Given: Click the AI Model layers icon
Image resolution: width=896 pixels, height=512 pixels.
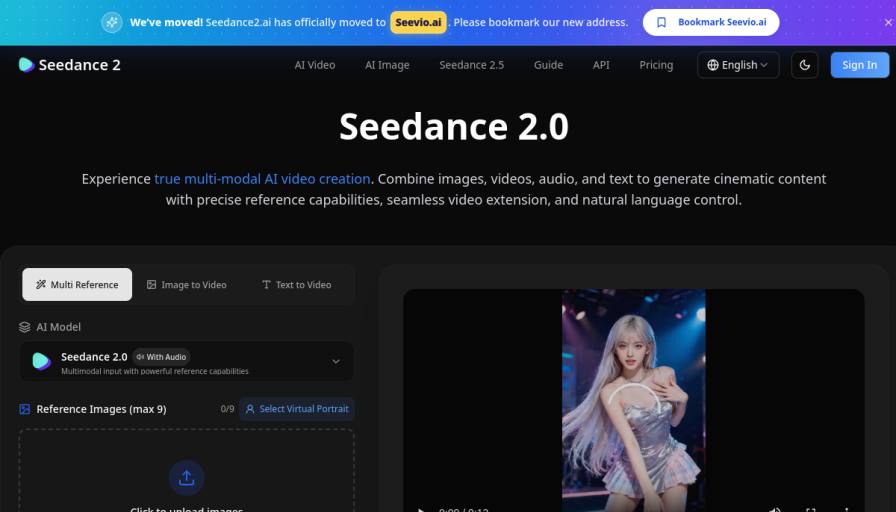Looking at the screenshot, I should [x=25, y=327].
